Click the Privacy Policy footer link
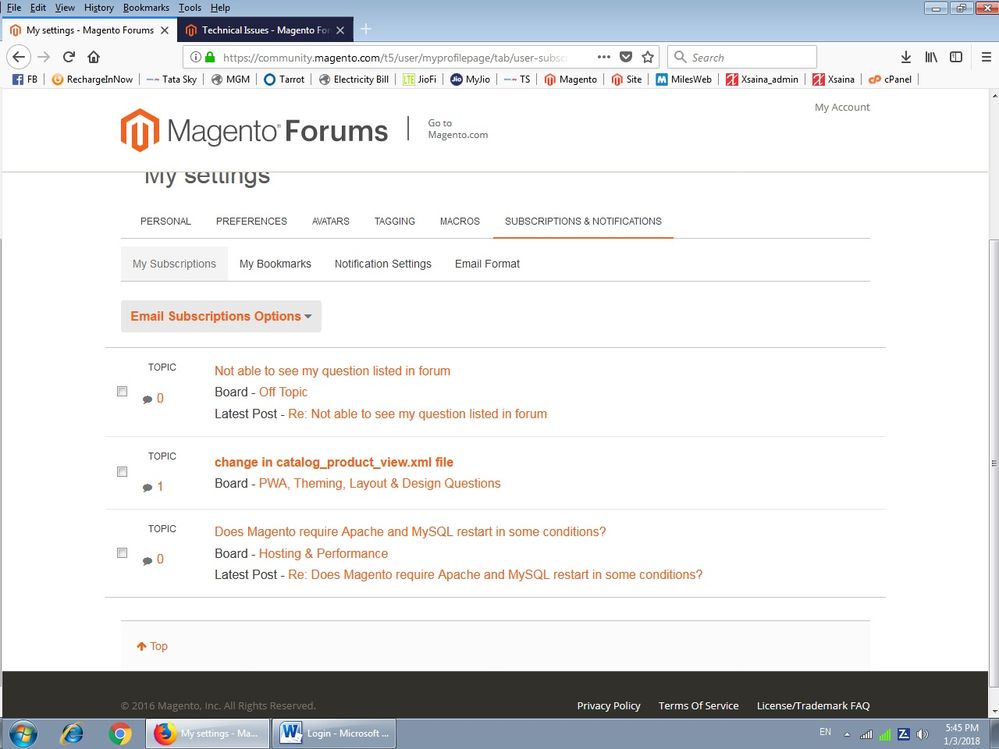The height and width of the screenshot is (749, 999). pyautogui.click(x=608, y=705)
